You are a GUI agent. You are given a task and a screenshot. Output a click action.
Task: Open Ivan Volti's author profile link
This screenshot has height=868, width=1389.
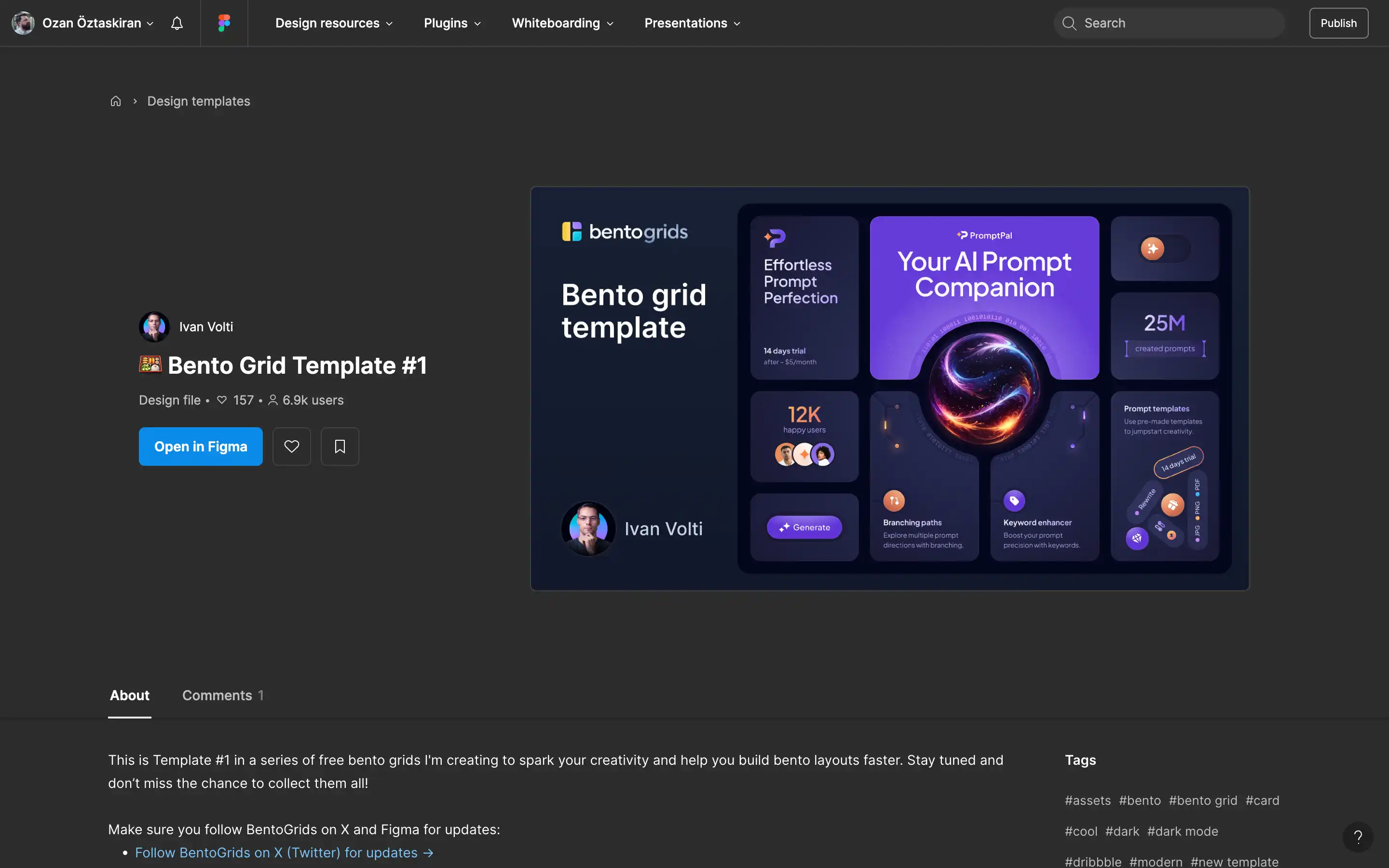(206, 326)
